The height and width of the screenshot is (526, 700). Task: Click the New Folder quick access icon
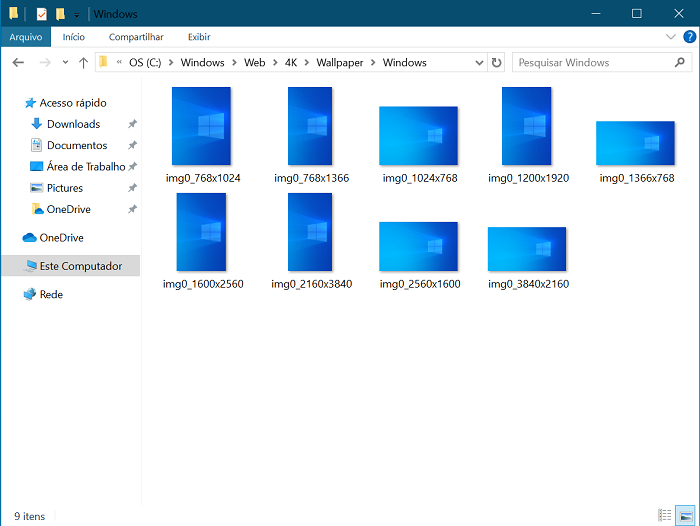pyautogui.click(x=60, y=14)
